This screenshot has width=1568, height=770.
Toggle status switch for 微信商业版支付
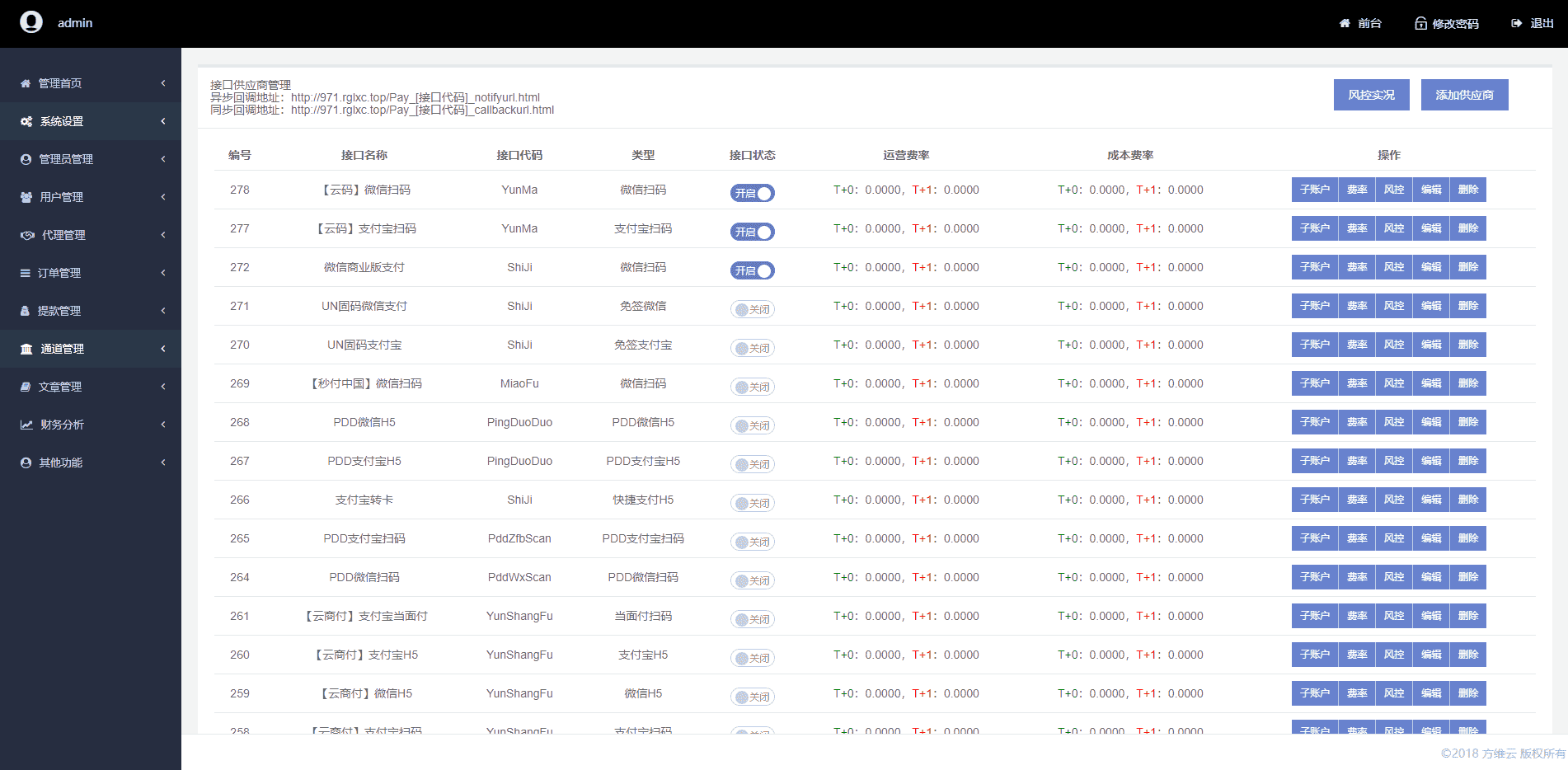click(752, 270)
